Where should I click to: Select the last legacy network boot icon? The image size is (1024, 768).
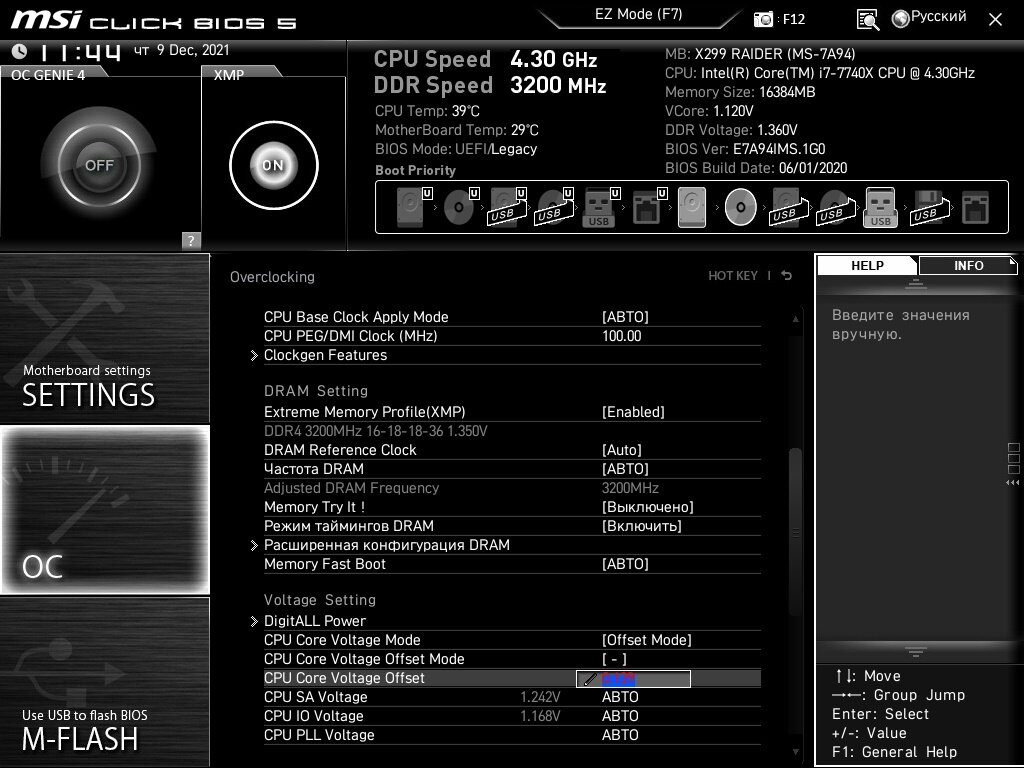tap(976, 207)
